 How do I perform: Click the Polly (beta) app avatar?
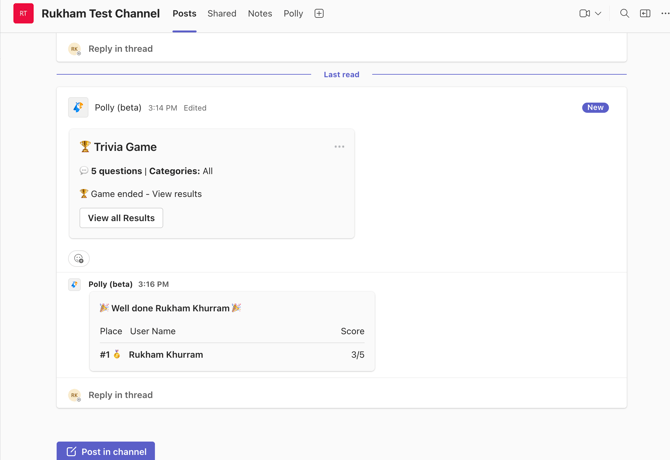78,108
